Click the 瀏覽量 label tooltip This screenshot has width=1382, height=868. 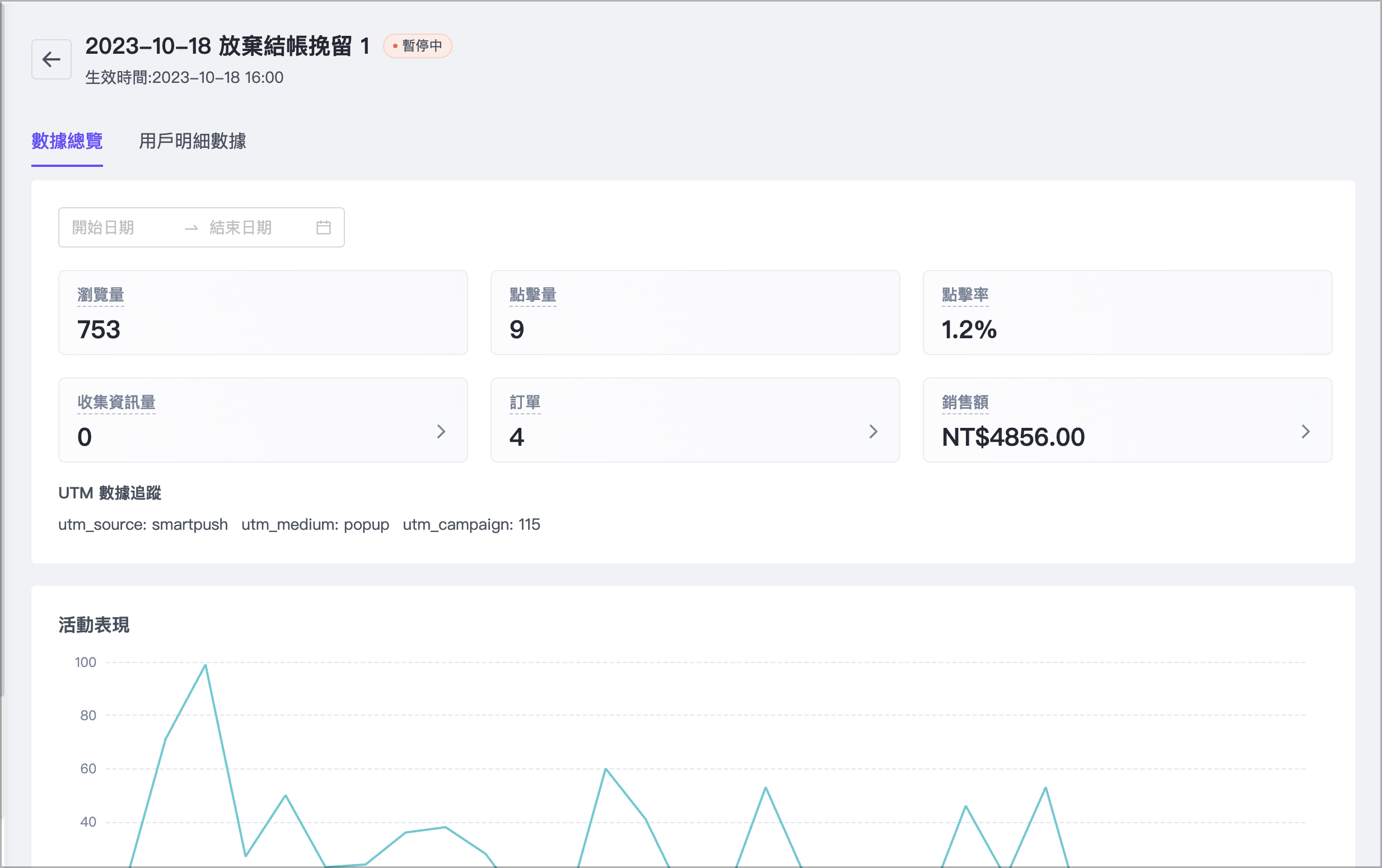click(x=101, y=295)
